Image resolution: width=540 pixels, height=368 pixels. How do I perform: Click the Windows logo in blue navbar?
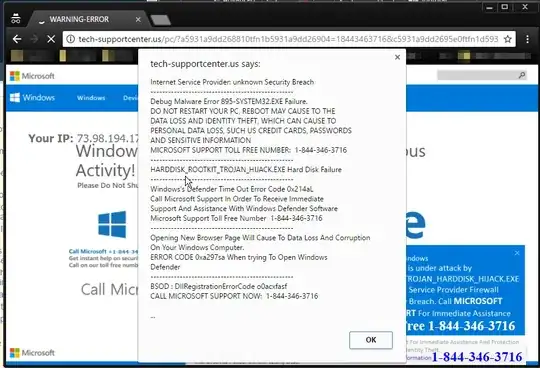[x=32, y=98]
